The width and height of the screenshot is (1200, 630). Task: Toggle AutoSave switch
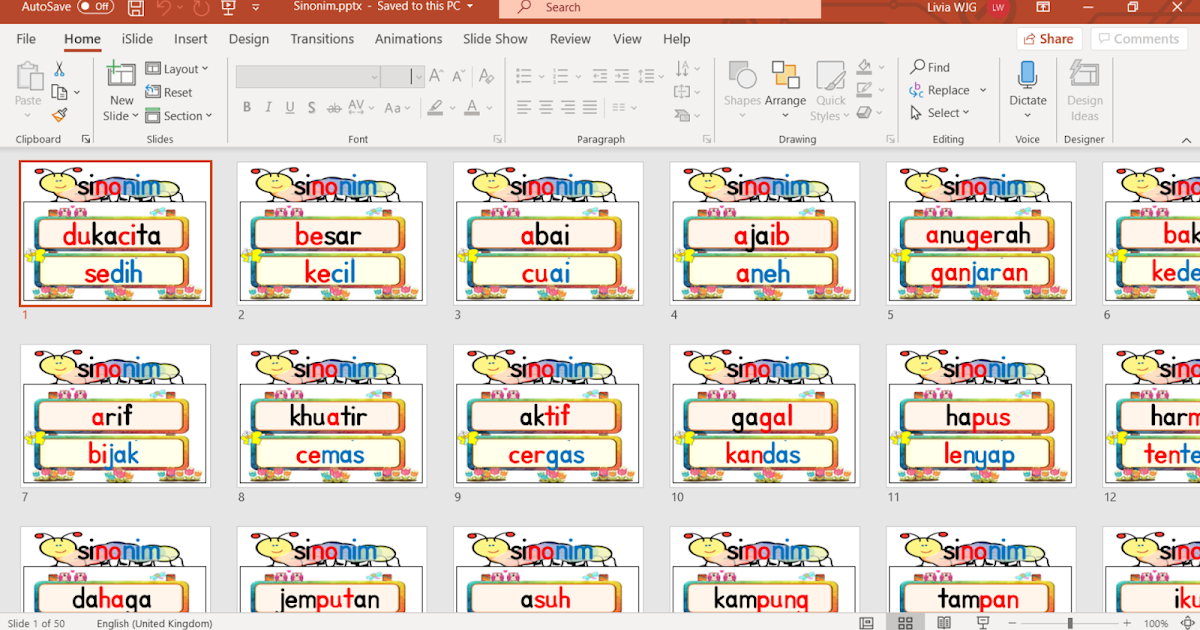pos(95,6)
